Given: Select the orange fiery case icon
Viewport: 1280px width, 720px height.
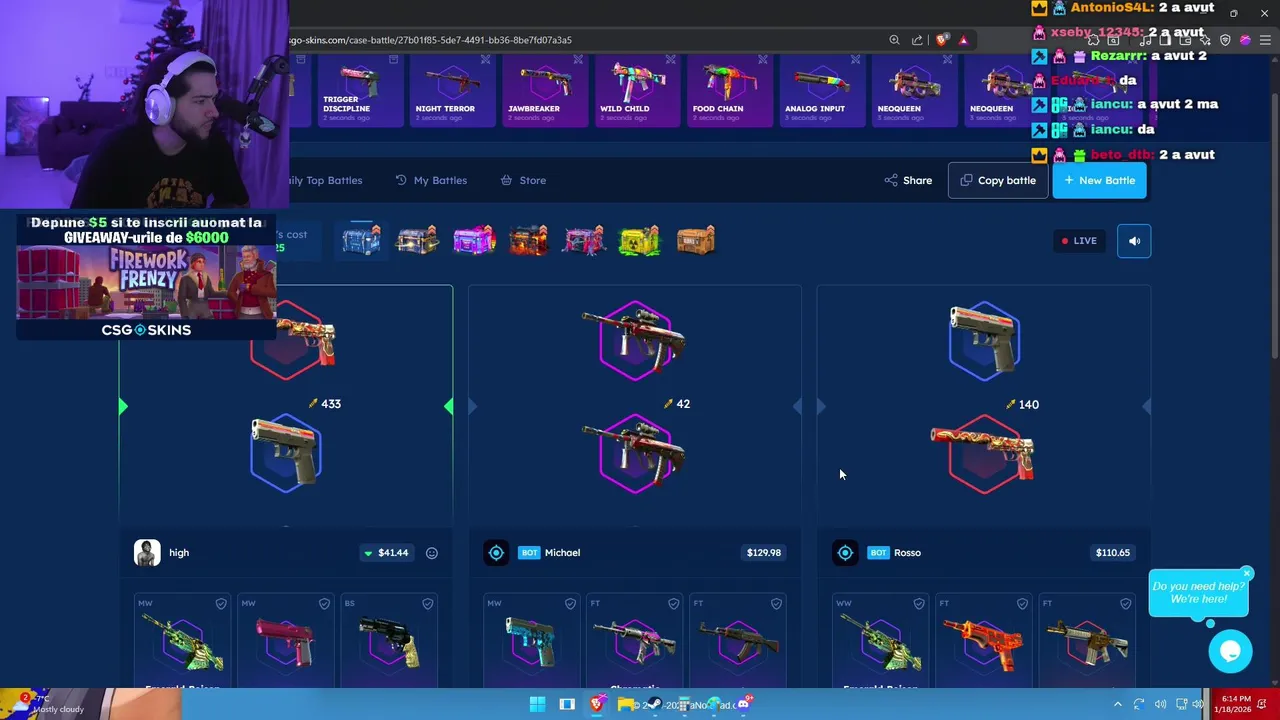Looking at the screenshot, I should click(528, 241).
